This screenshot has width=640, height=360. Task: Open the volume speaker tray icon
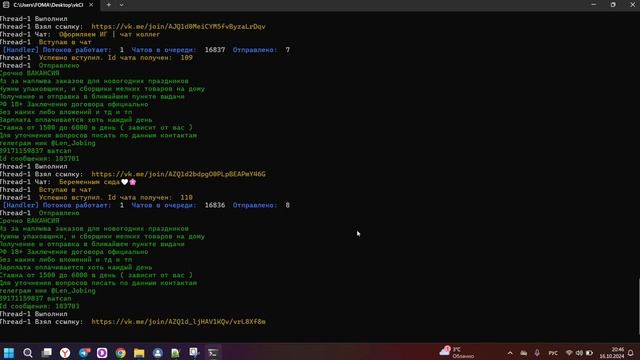tap(579, 353)
